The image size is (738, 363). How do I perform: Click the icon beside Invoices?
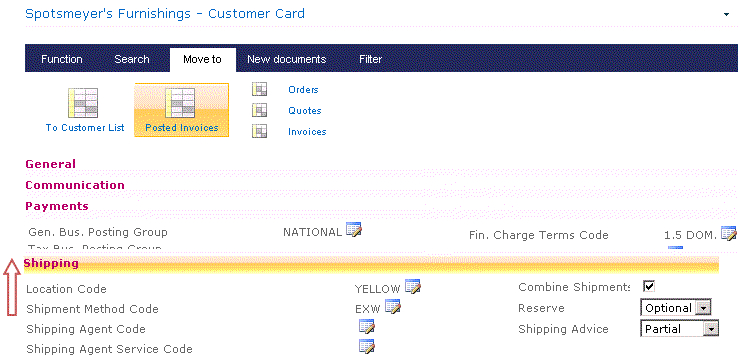click(x=259, y=131)
